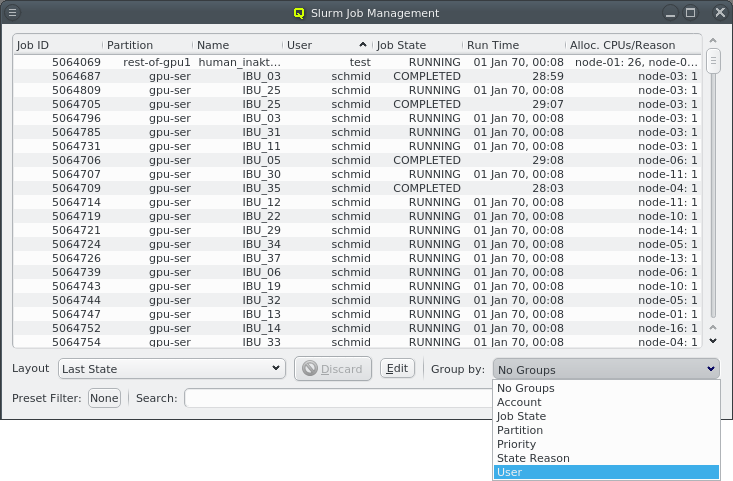The width and height of the screenshot is (733, 481).
Task: Grab the vertical scrollbar handle
Action: pos(713,62)
